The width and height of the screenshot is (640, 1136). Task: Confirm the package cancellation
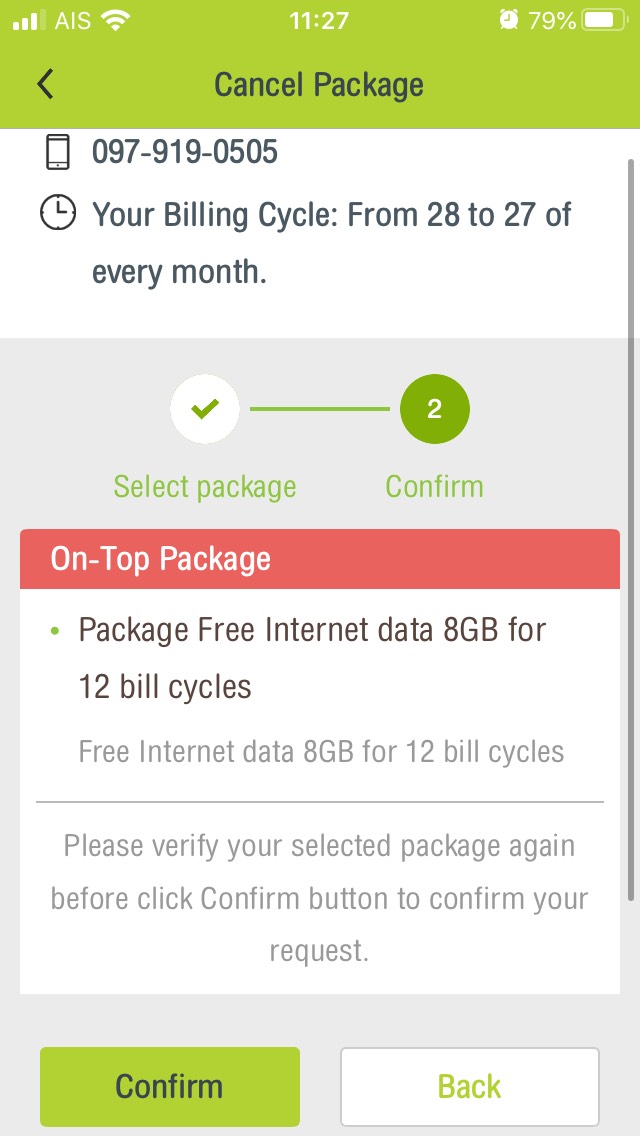(x=170, y=1086)
